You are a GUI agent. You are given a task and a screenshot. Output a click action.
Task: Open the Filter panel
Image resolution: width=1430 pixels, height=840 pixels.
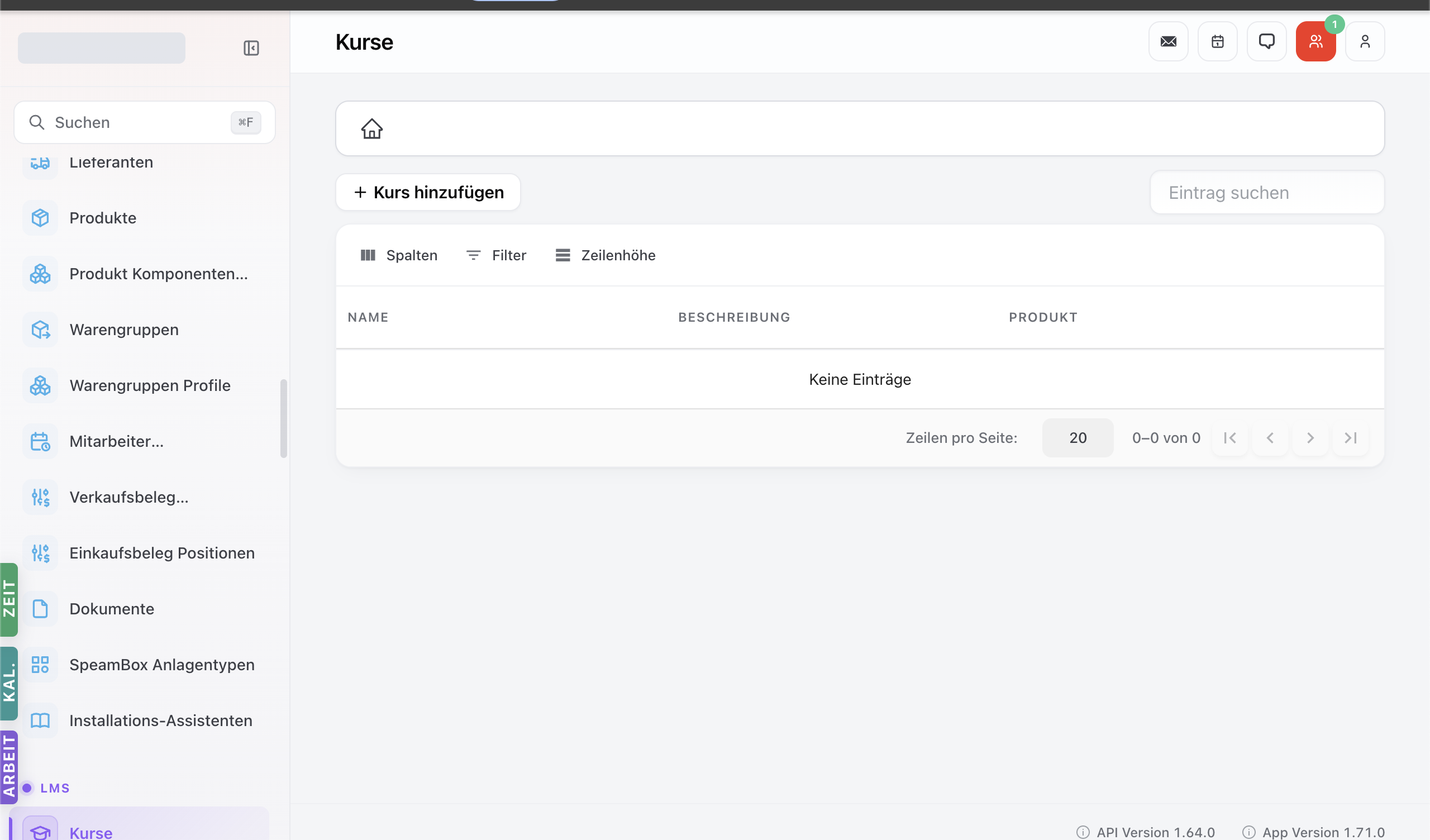(497, 255)
